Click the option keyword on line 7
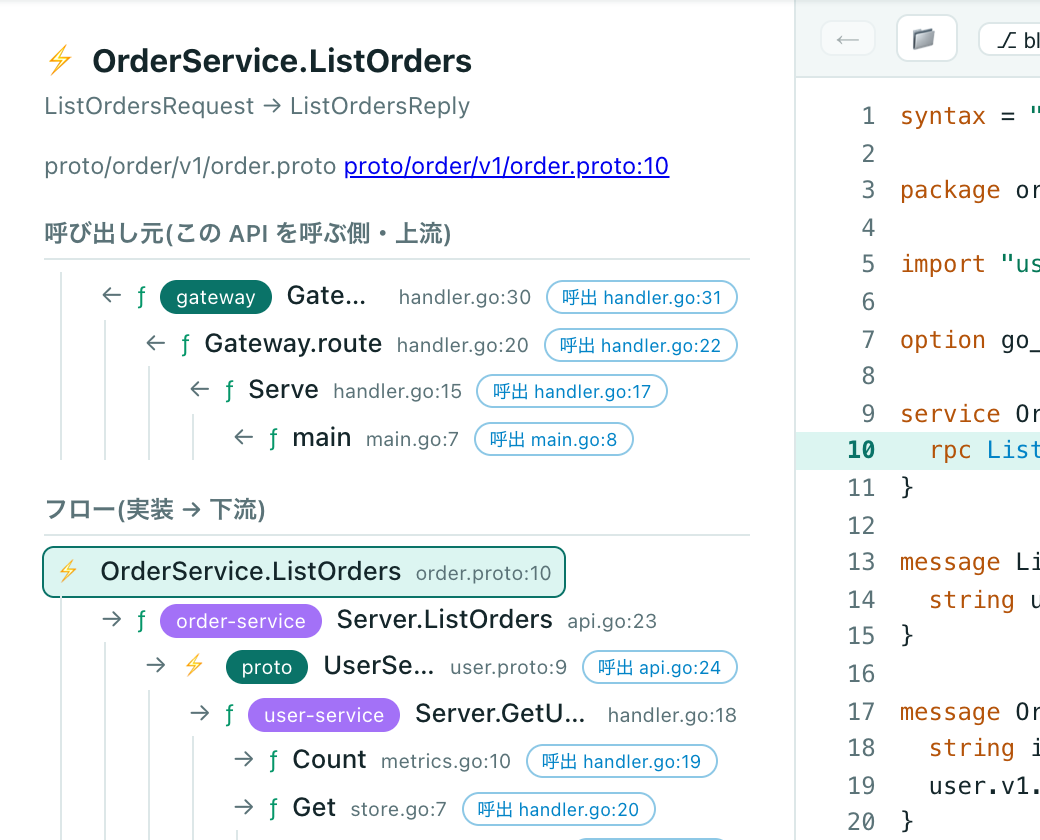Image resolution: width=1040 pixels, height=840 pixels. 942,340
